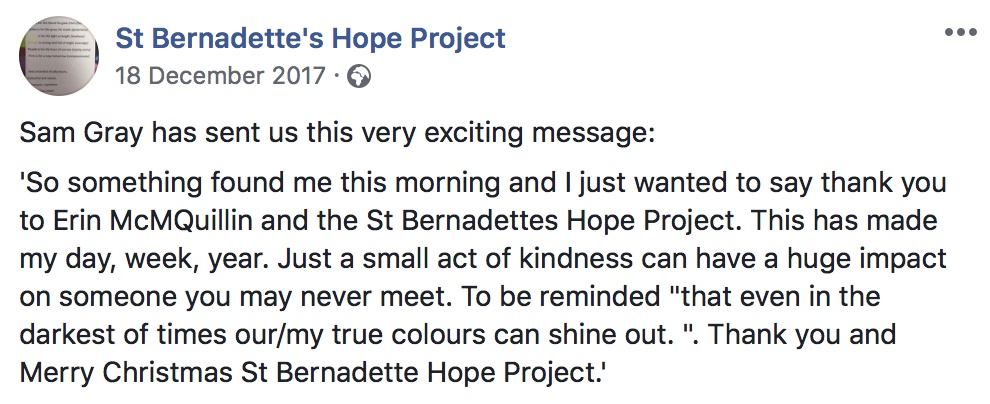The image size is (990, 404).
Task: Click the closing 'St Bernadette Hope Project' text
Action: coord(419,372)
